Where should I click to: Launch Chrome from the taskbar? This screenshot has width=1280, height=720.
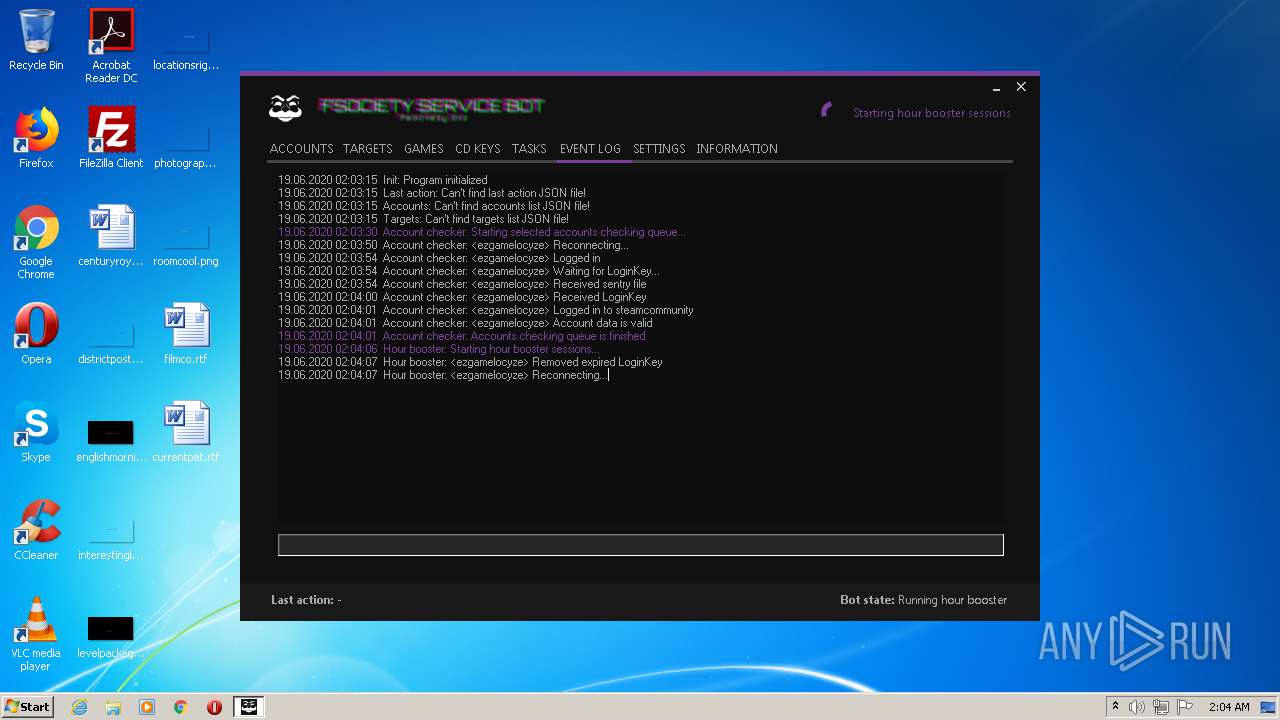[181, 707]
